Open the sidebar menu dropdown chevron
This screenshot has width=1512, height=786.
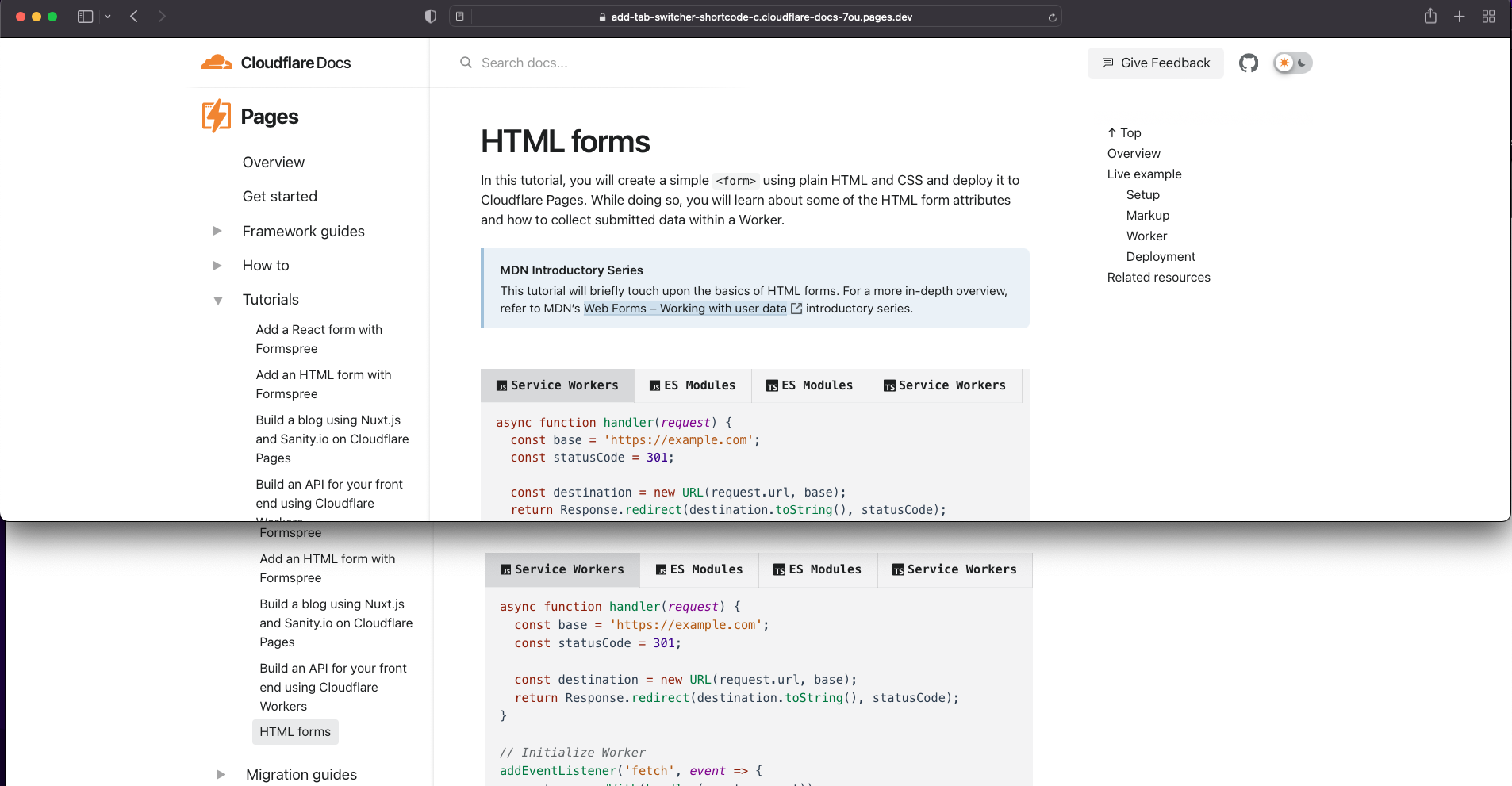(x=108, y=17)
